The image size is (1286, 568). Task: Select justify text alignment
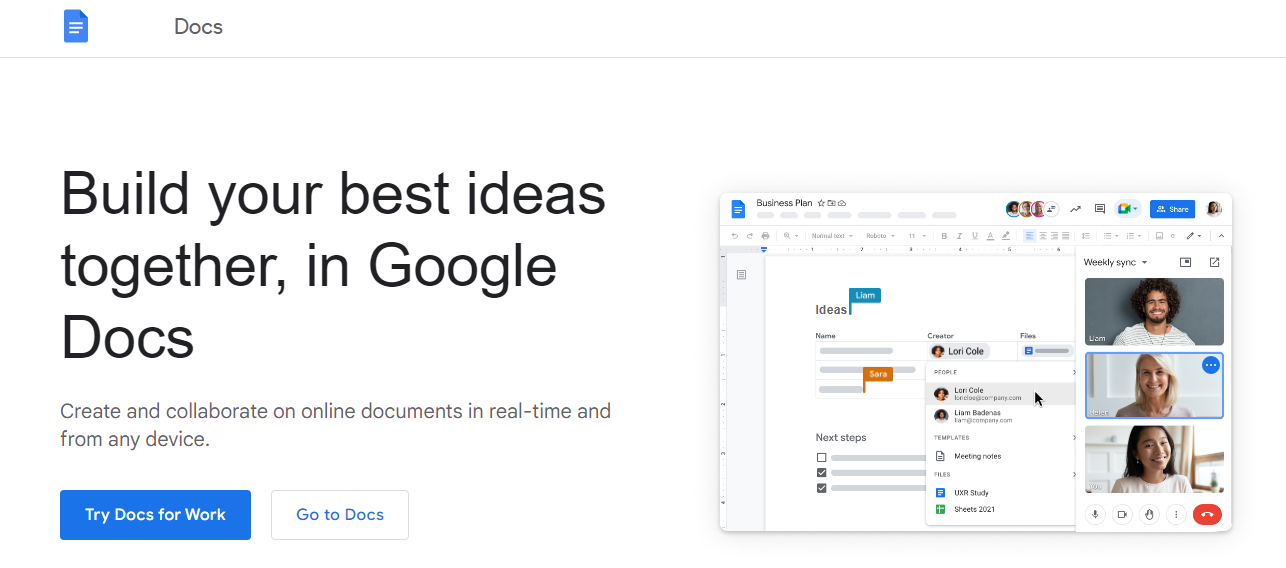click(x=1066, y=236)
